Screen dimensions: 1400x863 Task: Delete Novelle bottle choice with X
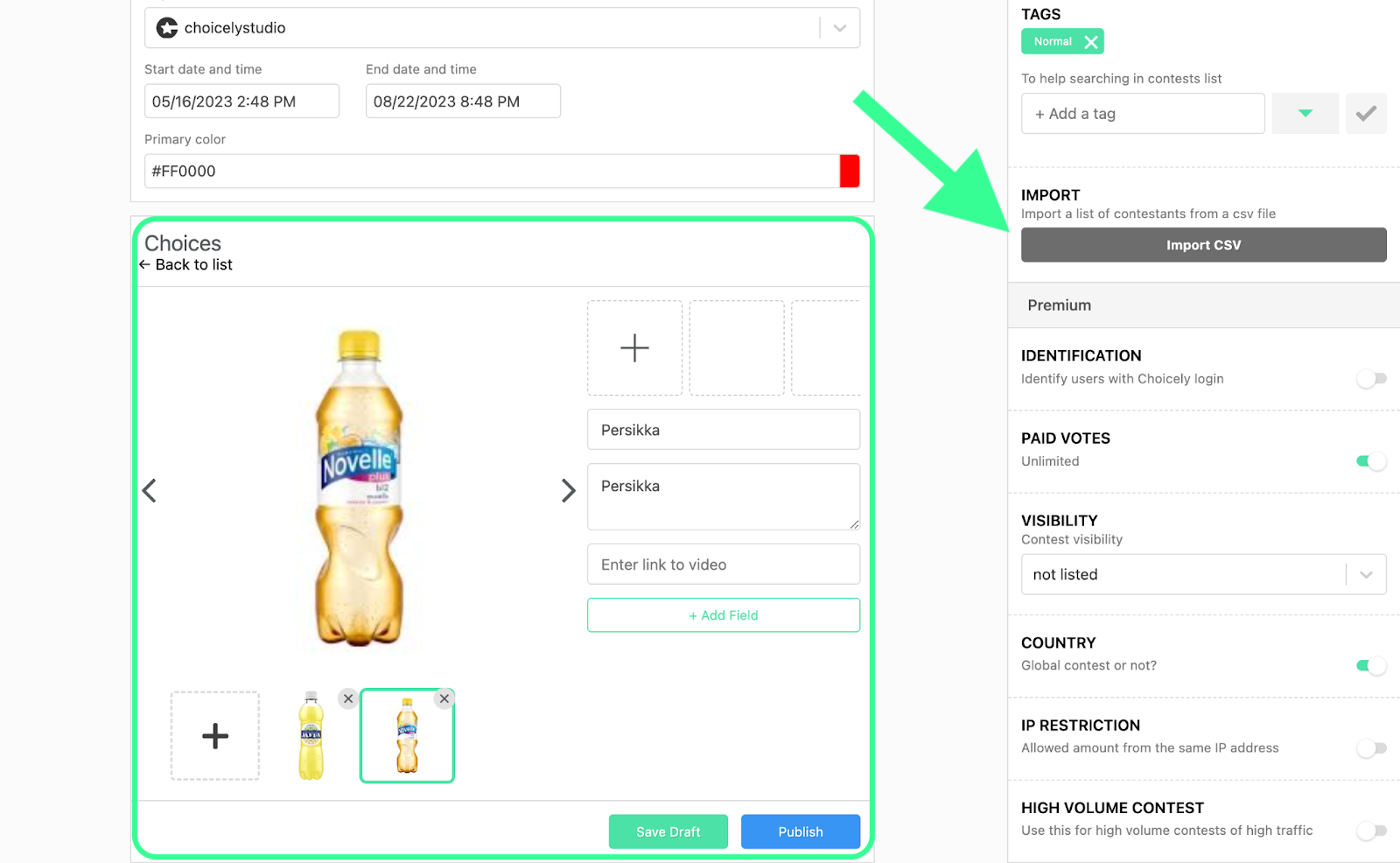tap(444, 698)
